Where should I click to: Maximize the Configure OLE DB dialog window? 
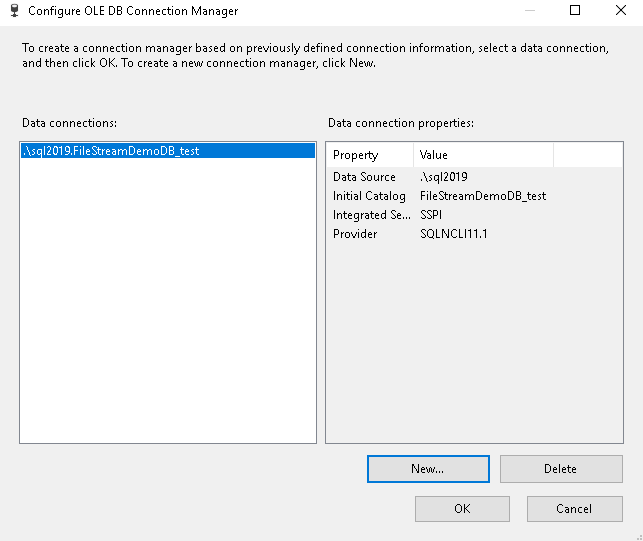[575, 11]
